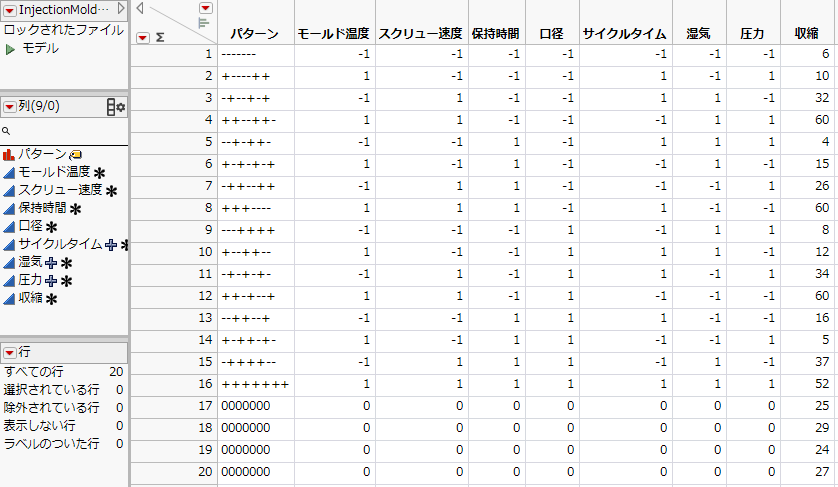Select サイクルタイム in the columns list
The width and height of the screenshot is (838, 487).
click(60, 244)
